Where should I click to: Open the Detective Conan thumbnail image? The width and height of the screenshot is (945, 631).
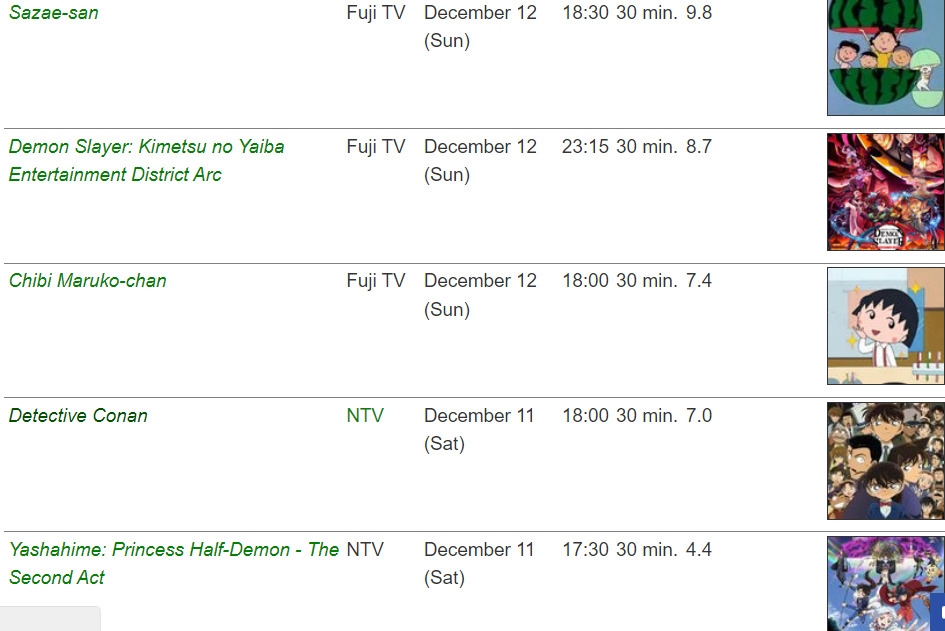(x=885, y=461)
